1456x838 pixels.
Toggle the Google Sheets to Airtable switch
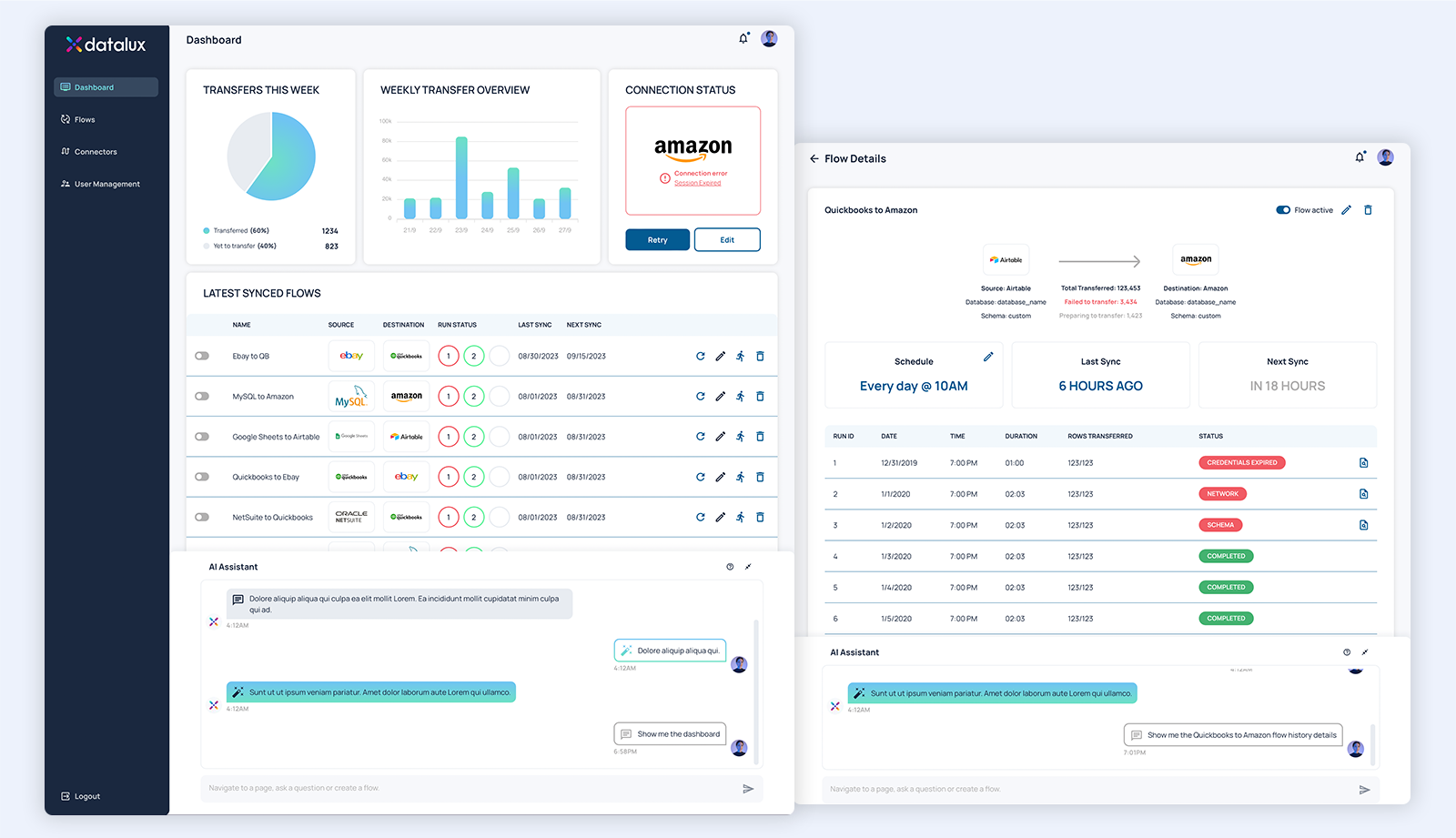202,436
